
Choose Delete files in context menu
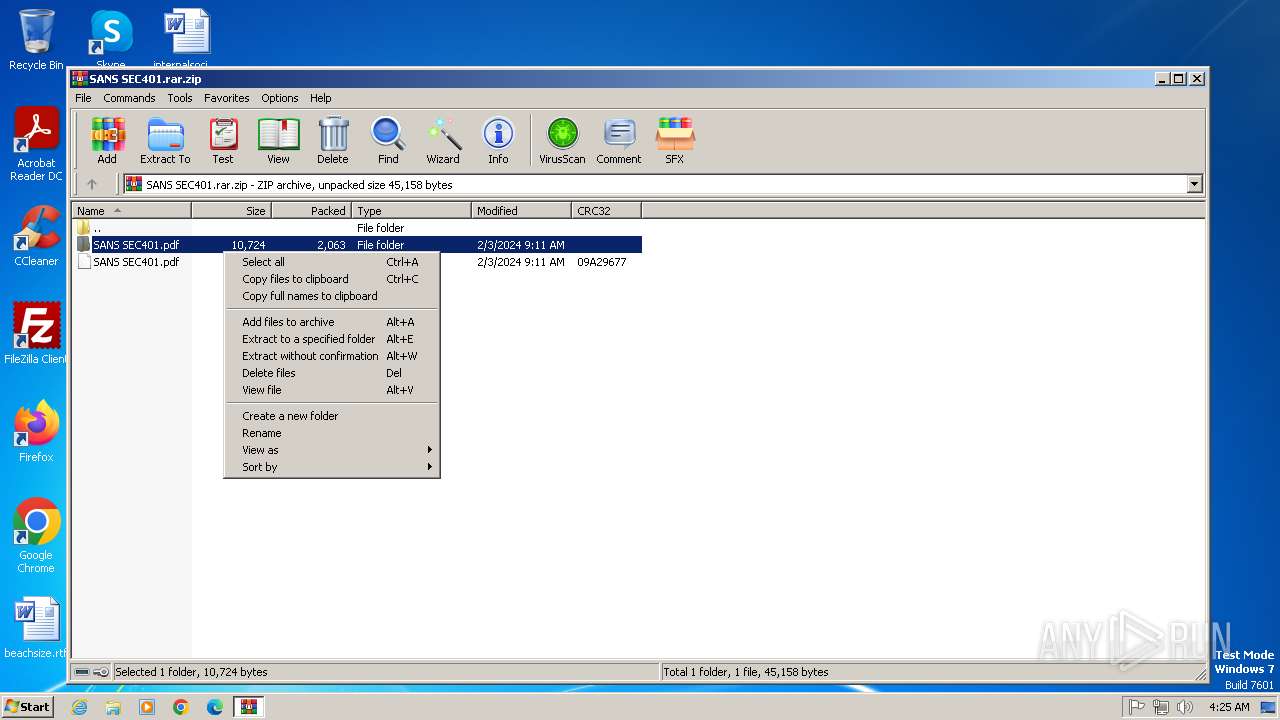[x=332, y=373]
